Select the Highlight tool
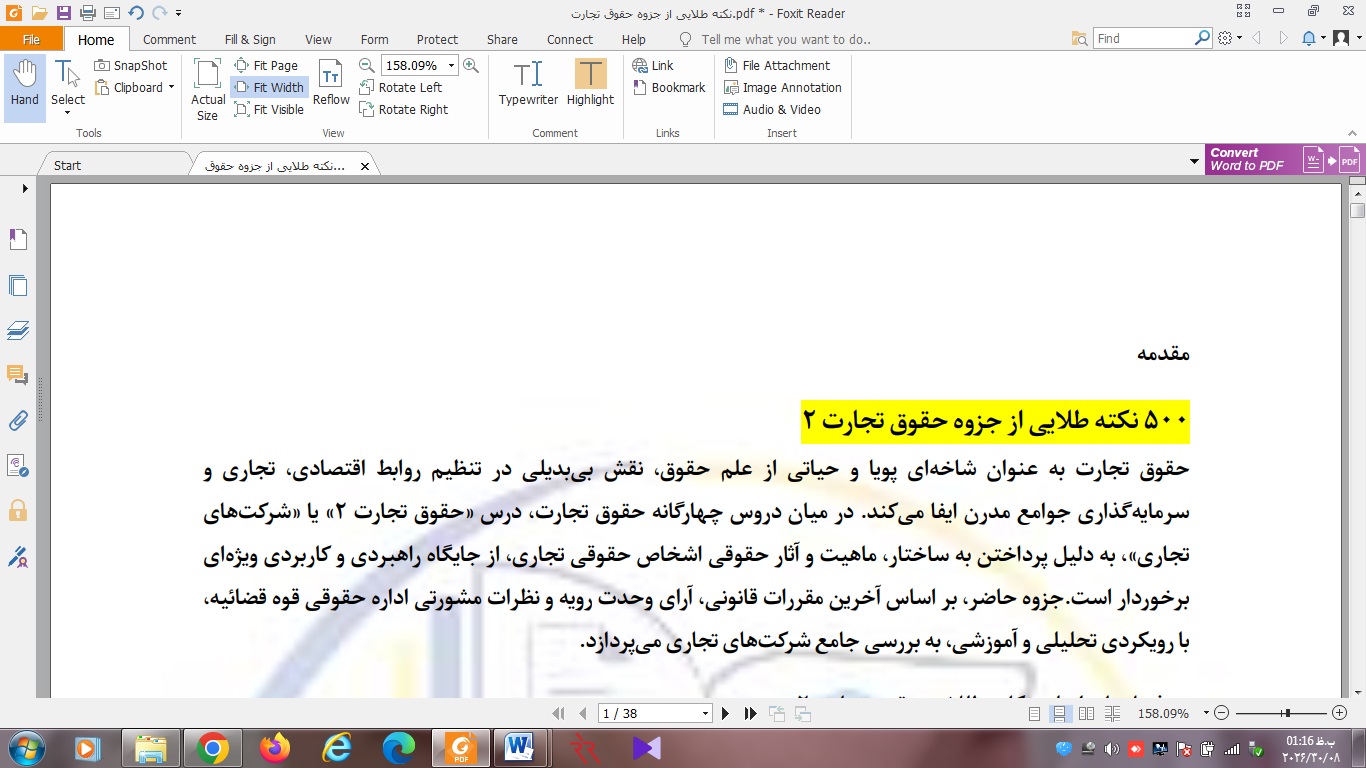 [590, 83]
